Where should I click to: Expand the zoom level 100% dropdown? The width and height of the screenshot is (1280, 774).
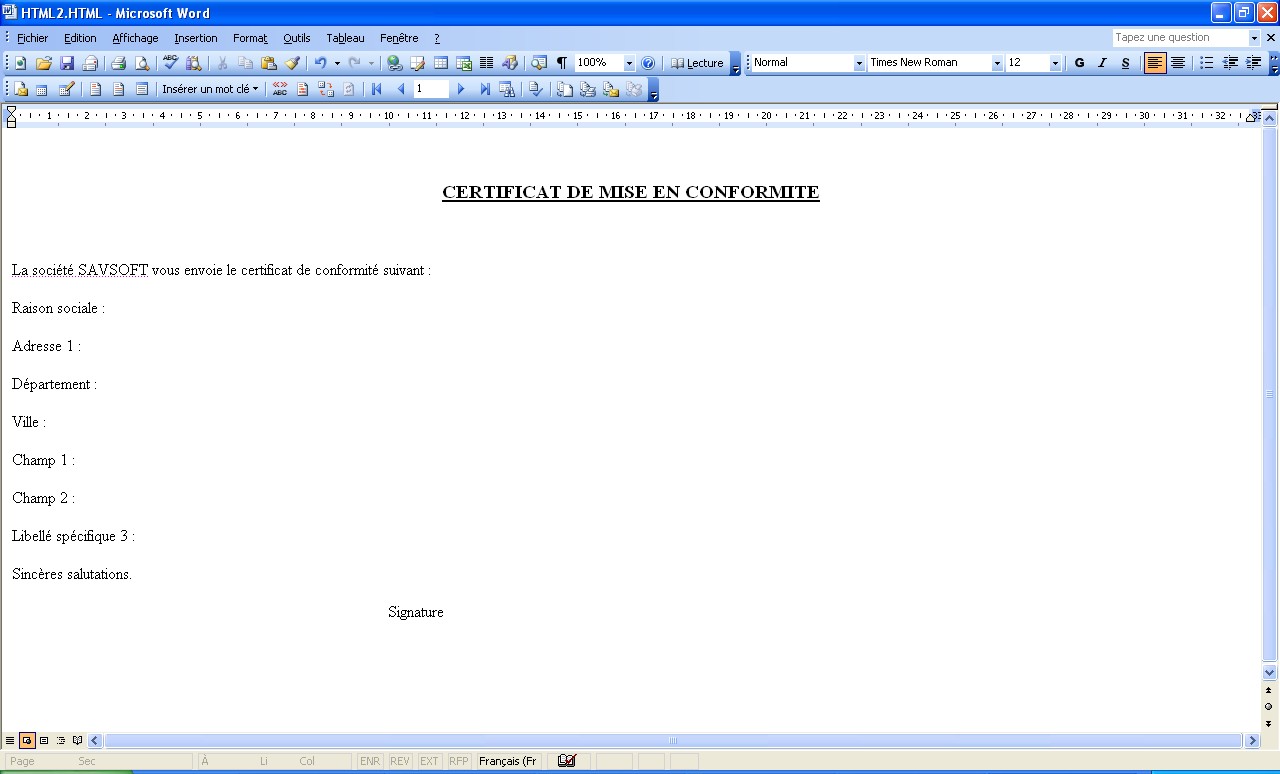pyautogui.click(x=629, y=62)
